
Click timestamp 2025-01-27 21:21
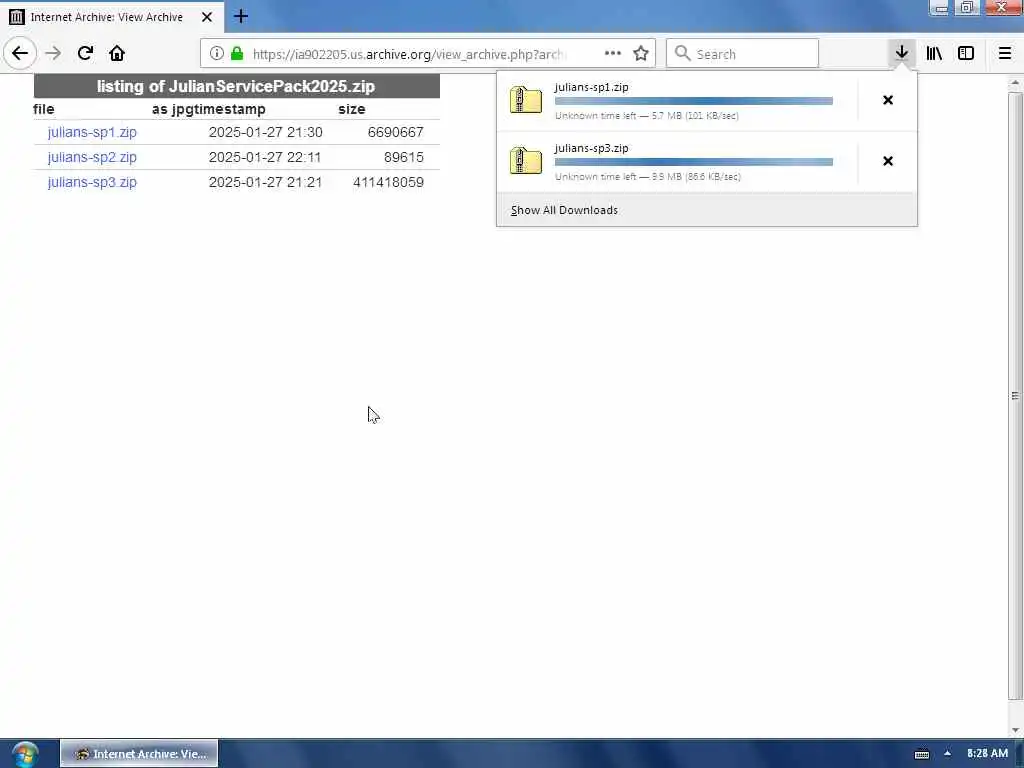[x=265, y=182]
